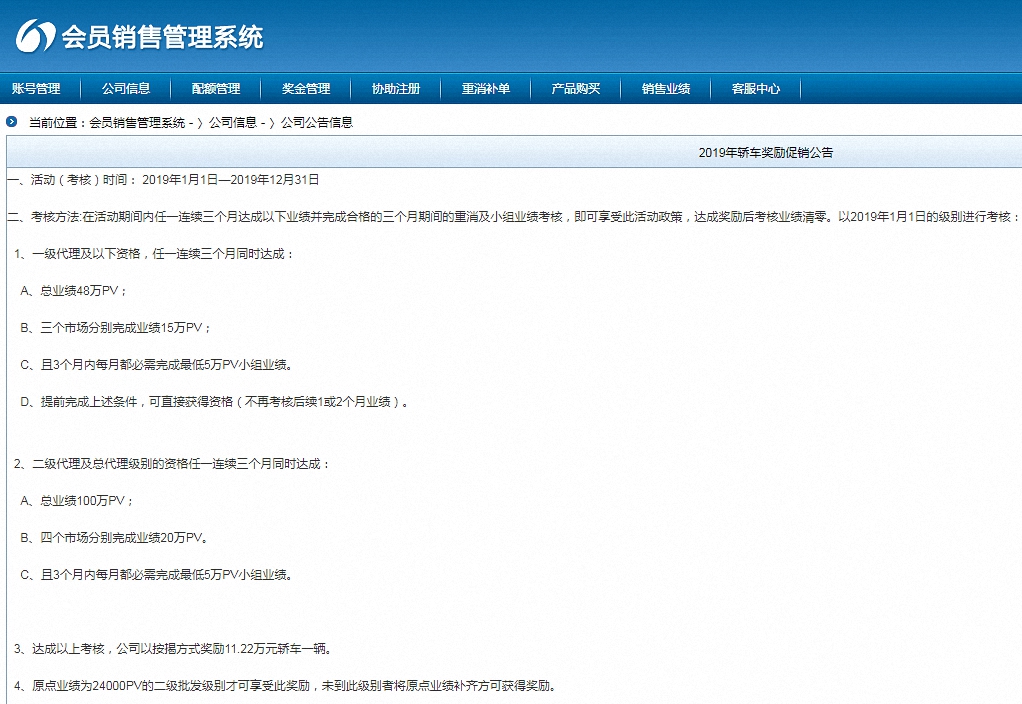Open the 重消补单 menu

(x=486, y=89)
